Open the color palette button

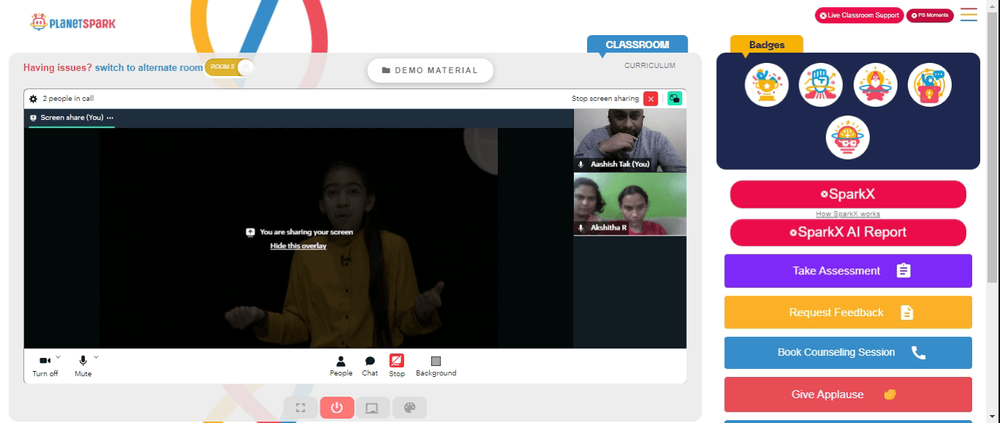[409, 408]
